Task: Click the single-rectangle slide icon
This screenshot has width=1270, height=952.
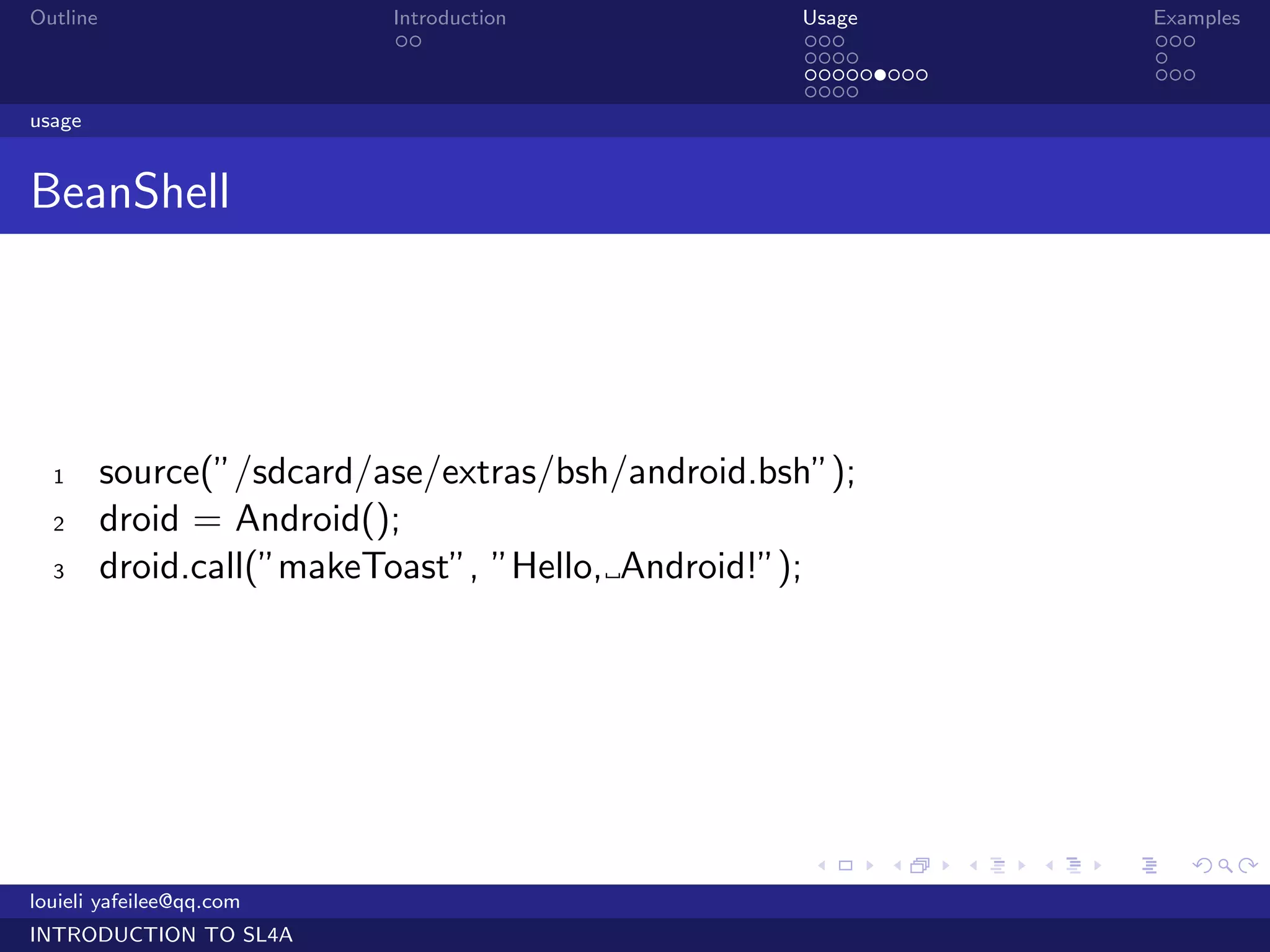Action: [845, 865]
